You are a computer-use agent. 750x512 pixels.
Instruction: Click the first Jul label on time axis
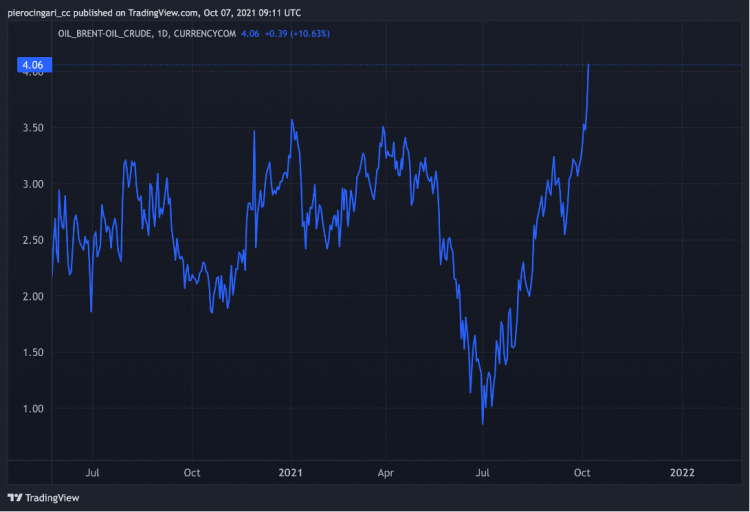[92, 473]
